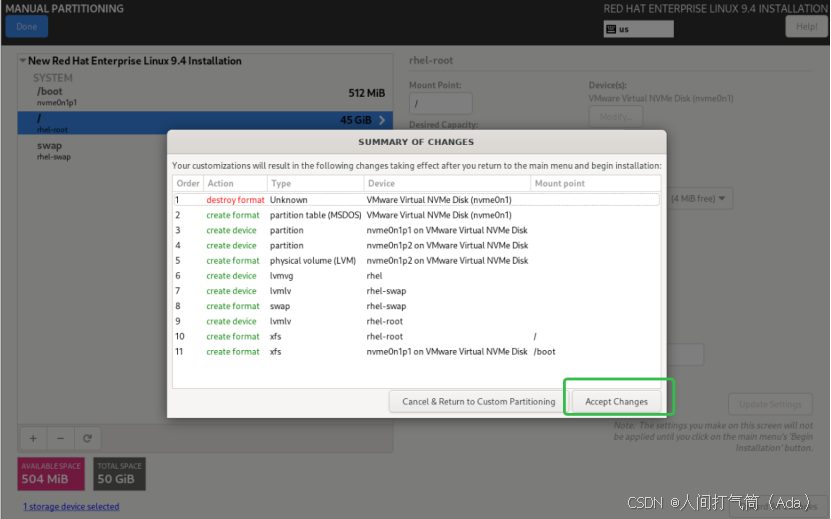Viewport: 831px width, 519px height.
Task: Click the Order column header
Action: (x=188, y=183)
